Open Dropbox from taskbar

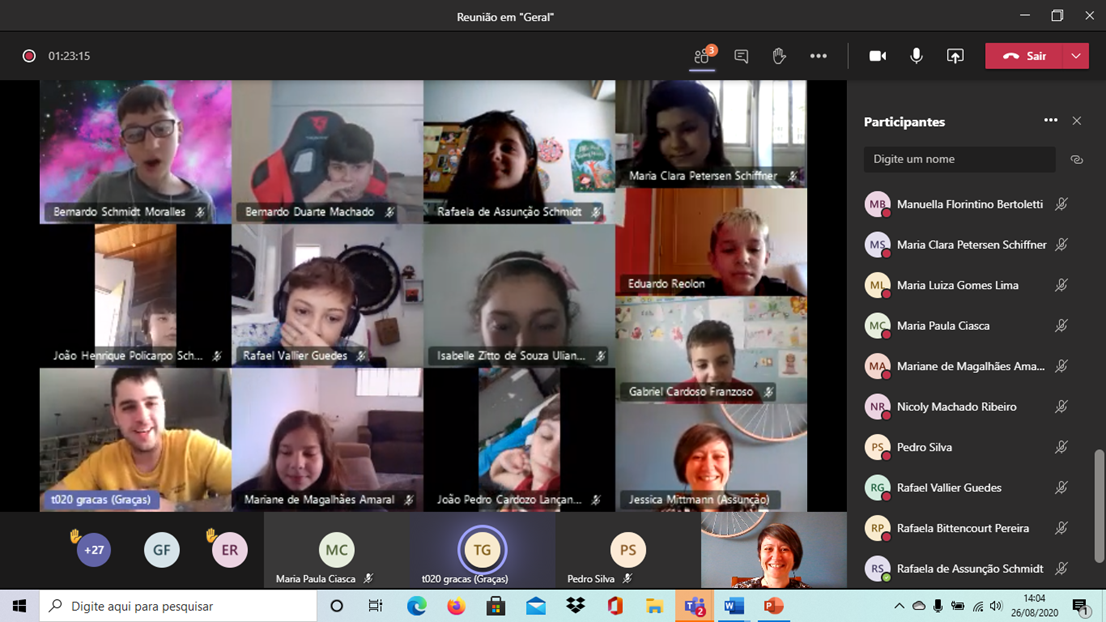[576, 606]
